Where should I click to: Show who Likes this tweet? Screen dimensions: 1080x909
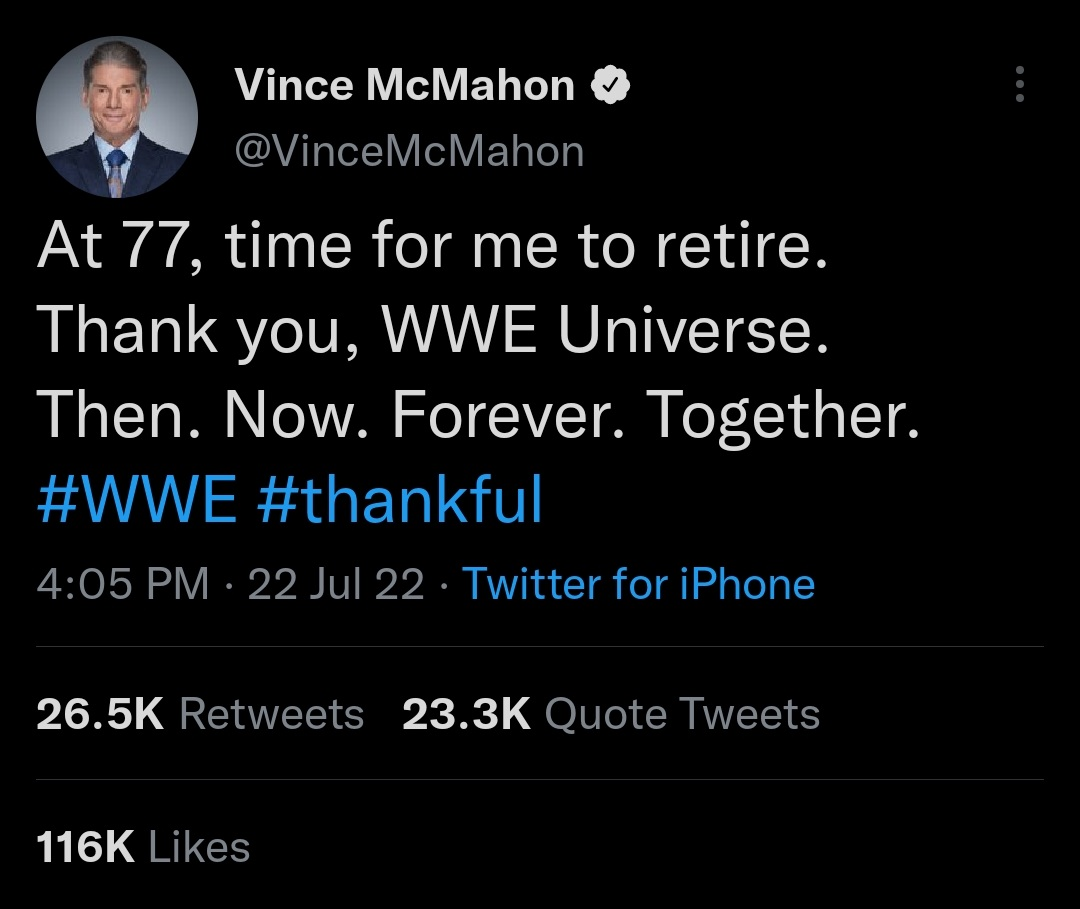click(x=199, y=848)
